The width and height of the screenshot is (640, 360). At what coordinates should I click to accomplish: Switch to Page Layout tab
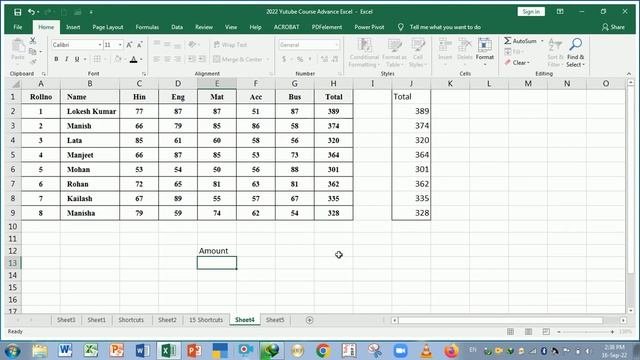click(108, 27)
